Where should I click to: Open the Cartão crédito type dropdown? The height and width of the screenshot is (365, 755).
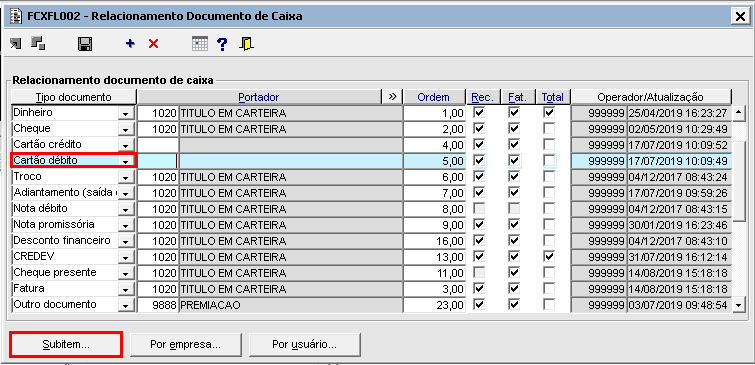click(x=126, y=145)
